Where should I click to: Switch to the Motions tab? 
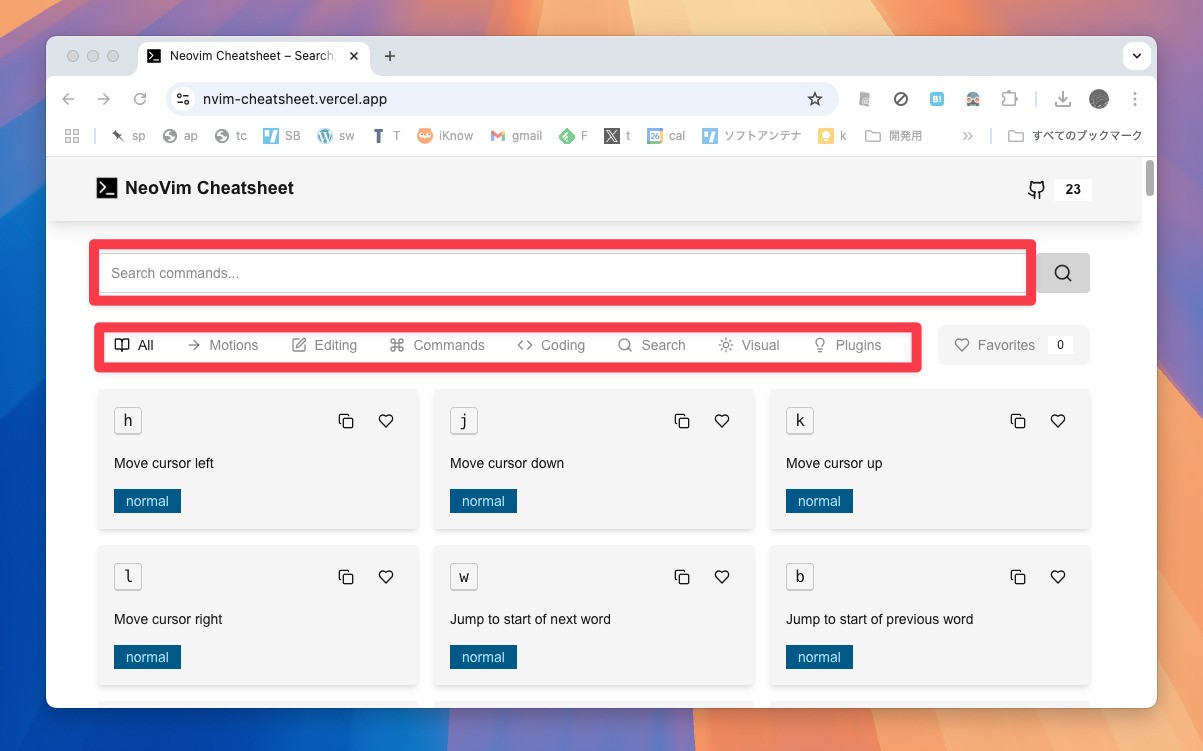tap(223, 345)
